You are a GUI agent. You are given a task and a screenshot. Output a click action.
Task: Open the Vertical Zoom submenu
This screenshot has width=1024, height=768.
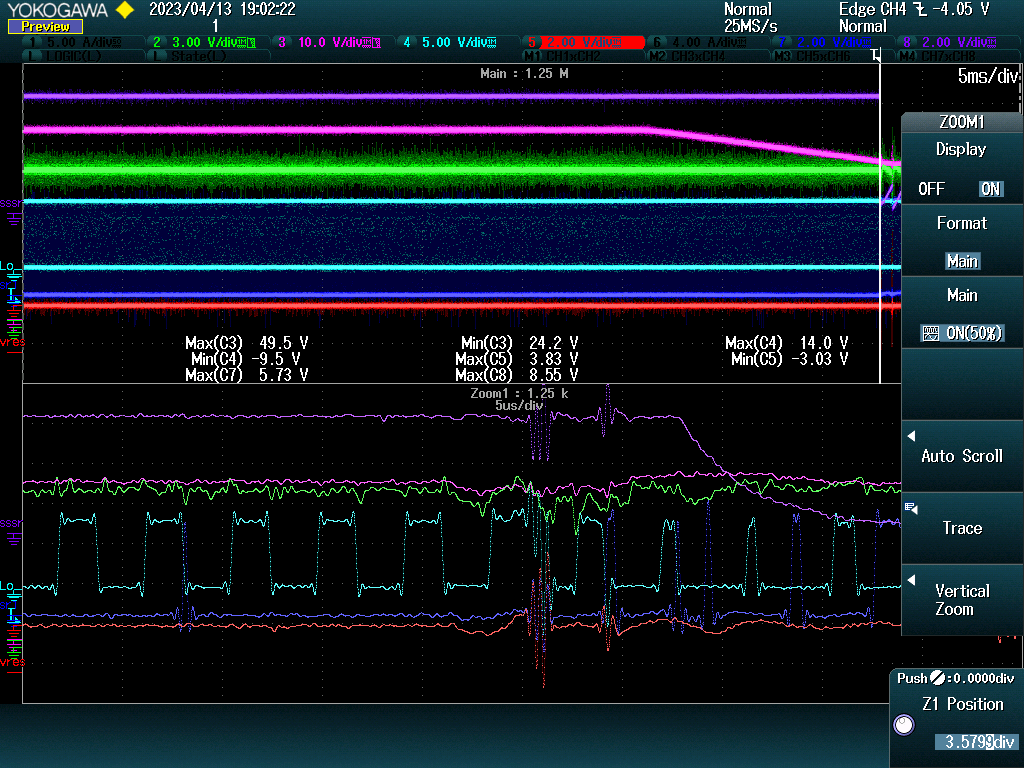point(961,599)
